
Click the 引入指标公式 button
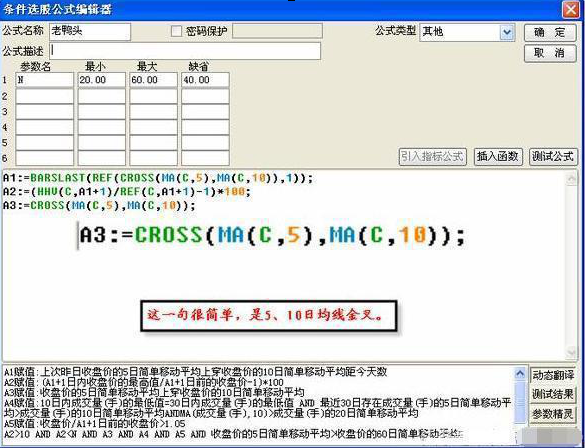[433, 156]
